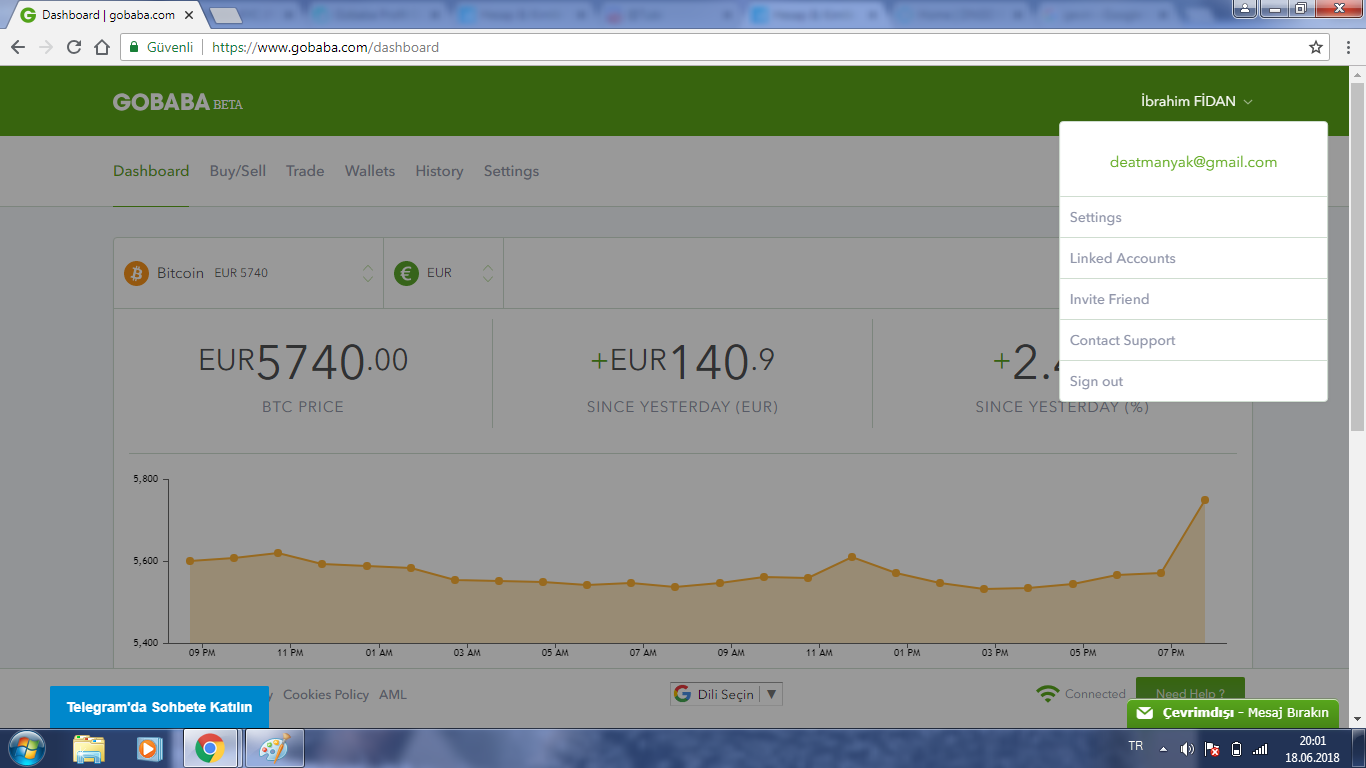Click the envelope icon in the chat widget
Image resolution: width=1366 pixels, height=768 pixels.
click(1145, 713)
